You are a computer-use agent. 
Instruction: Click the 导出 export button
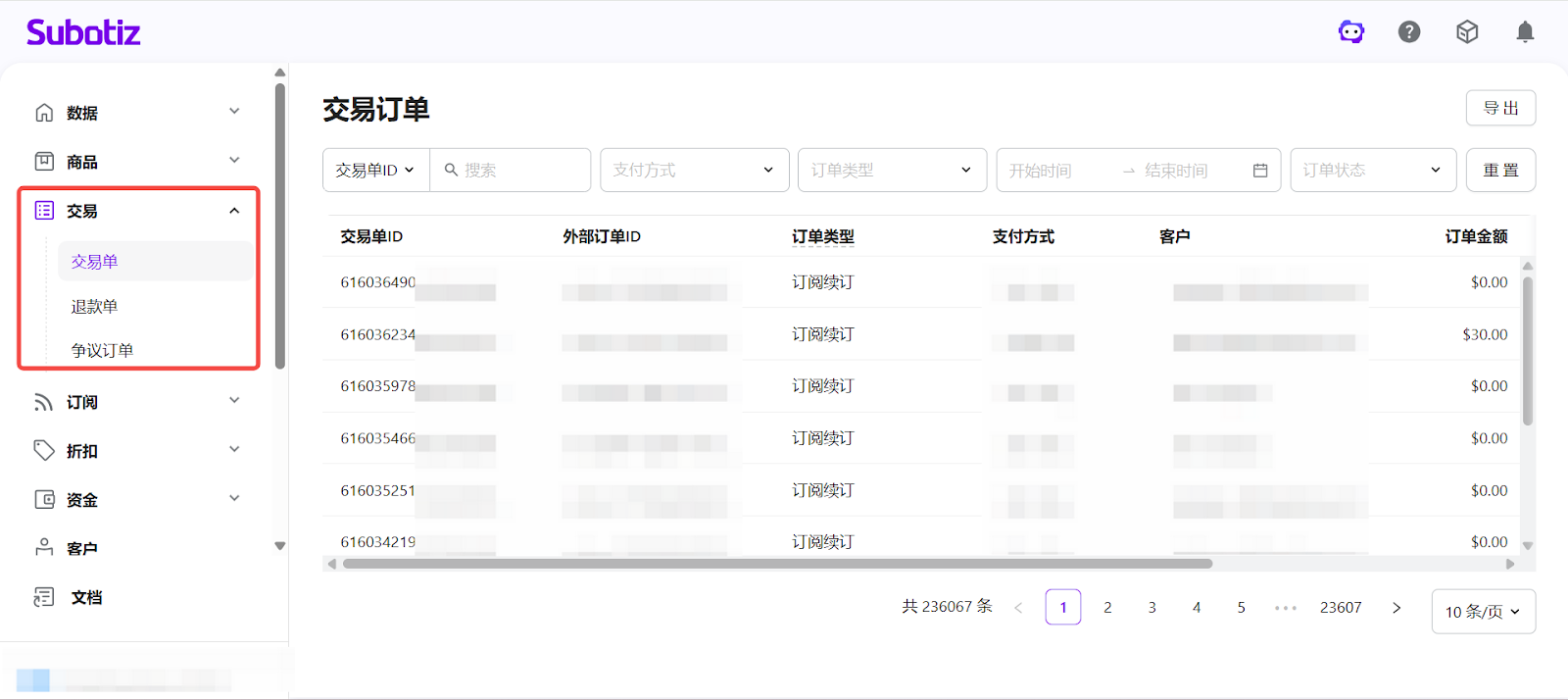click(1500, 108)
